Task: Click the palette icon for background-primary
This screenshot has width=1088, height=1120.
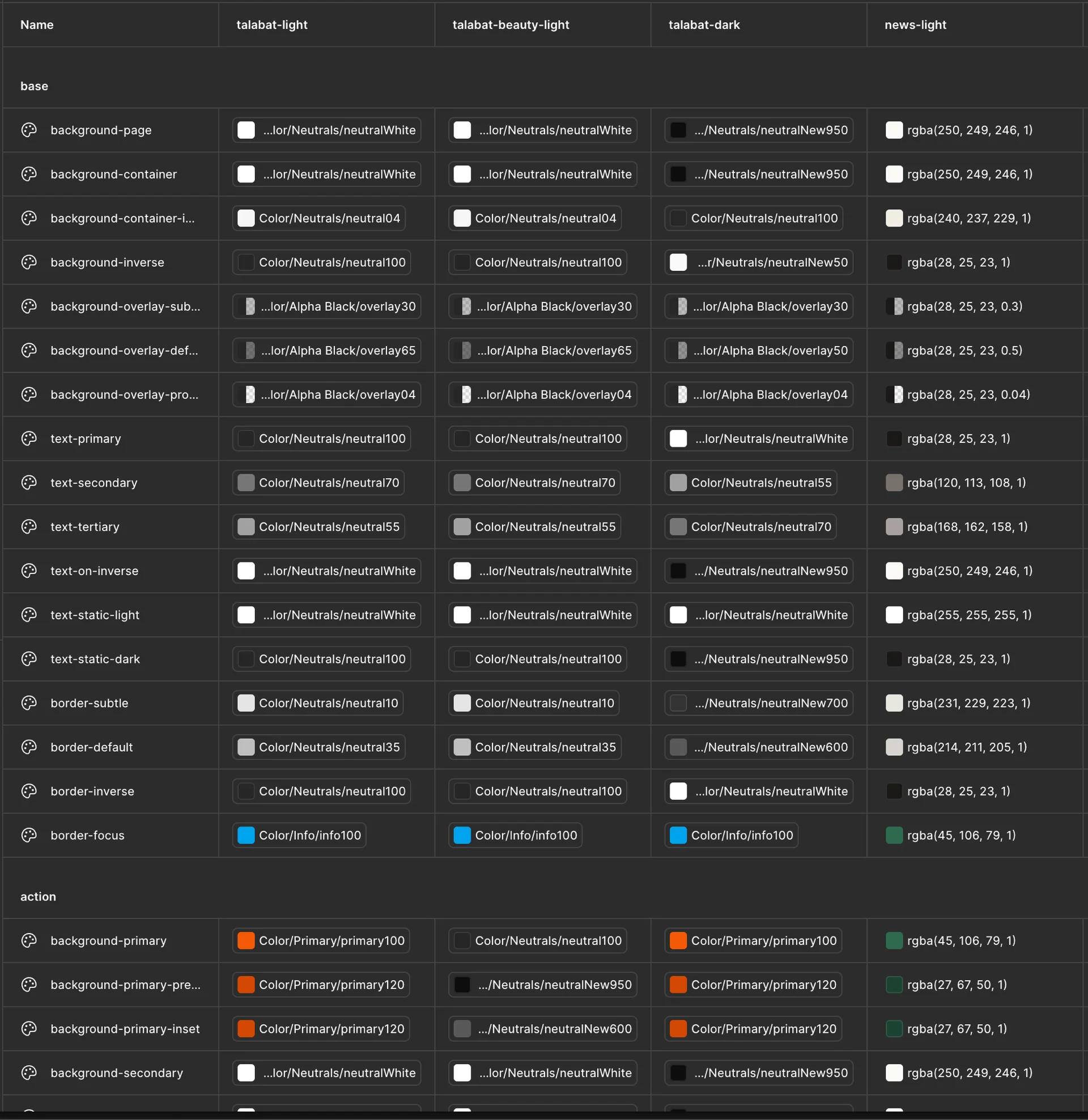Action: tap(28, 940)
